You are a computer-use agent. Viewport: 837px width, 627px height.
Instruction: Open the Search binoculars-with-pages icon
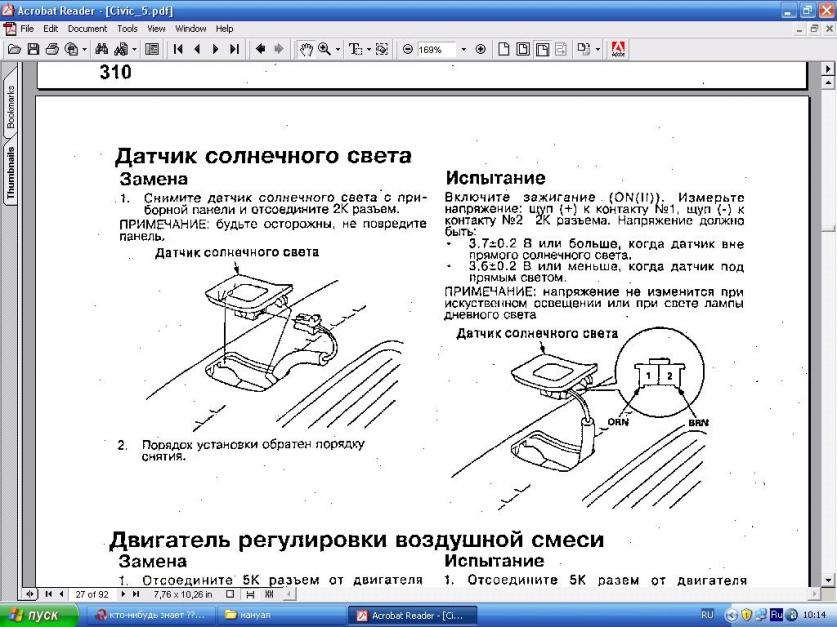(121, 50)
